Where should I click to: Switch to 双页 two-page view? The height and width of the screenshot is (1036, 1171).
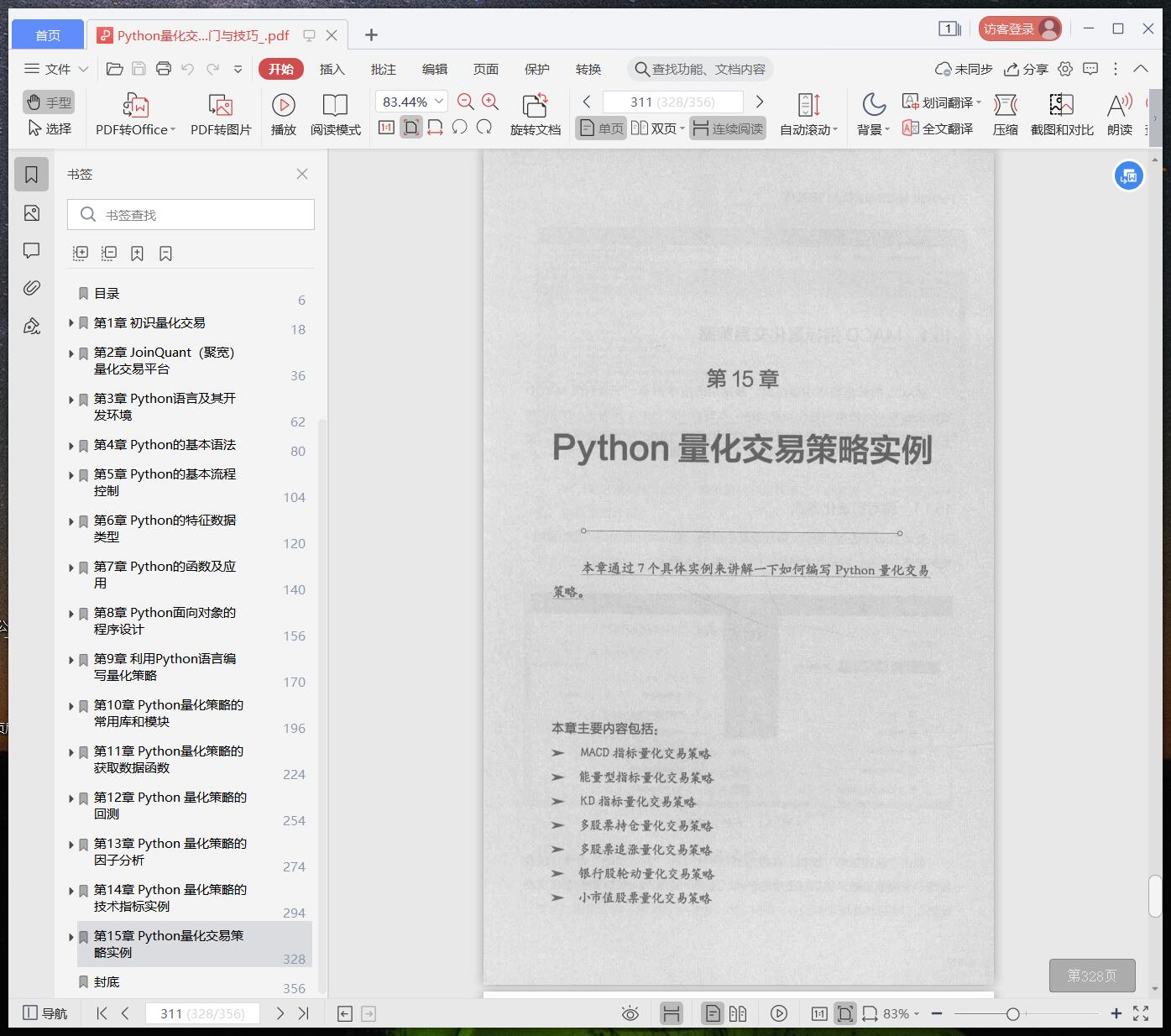[x=657, y=128]
